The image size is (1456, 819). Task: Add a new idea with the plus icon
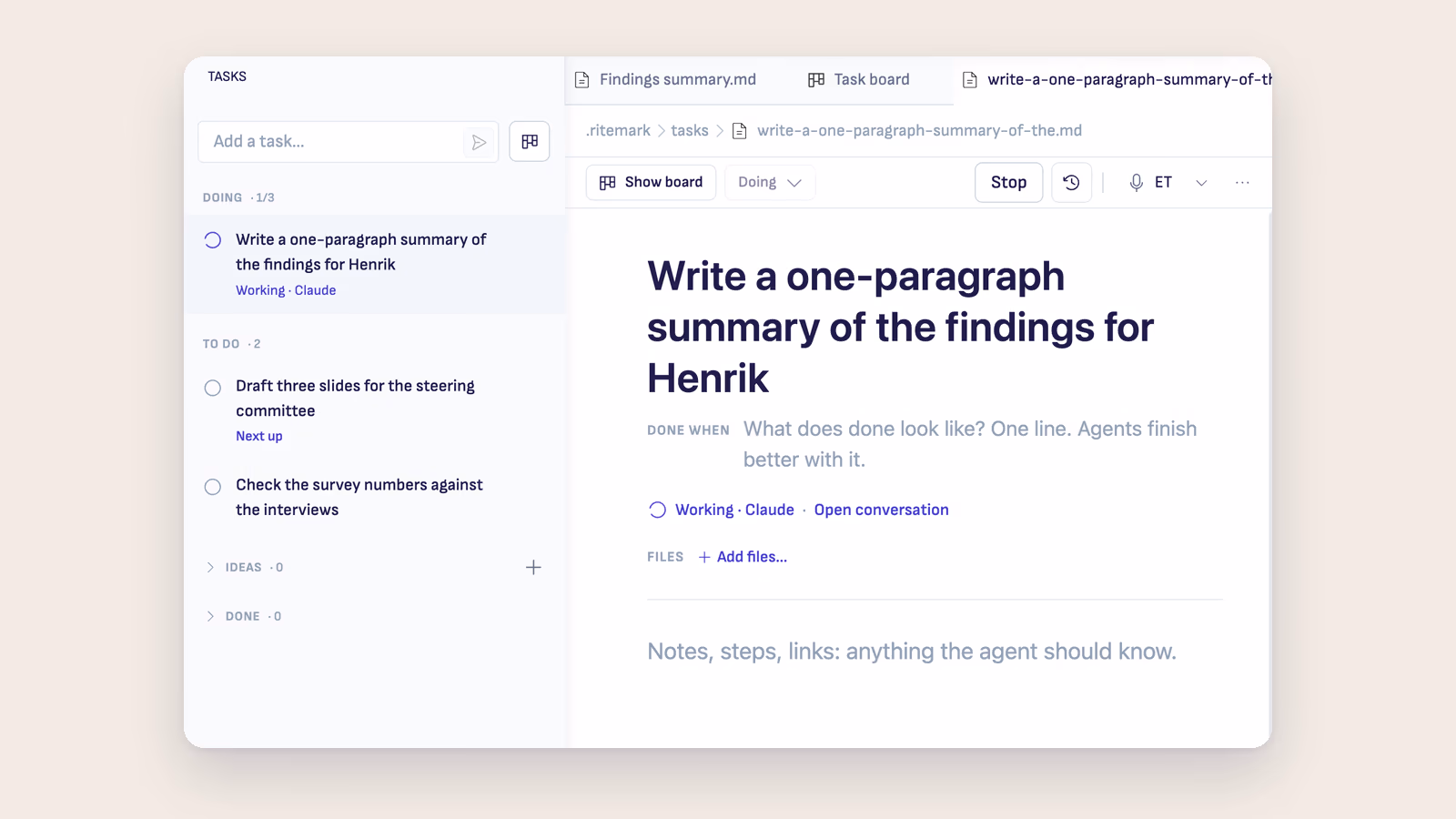(534, 567)
